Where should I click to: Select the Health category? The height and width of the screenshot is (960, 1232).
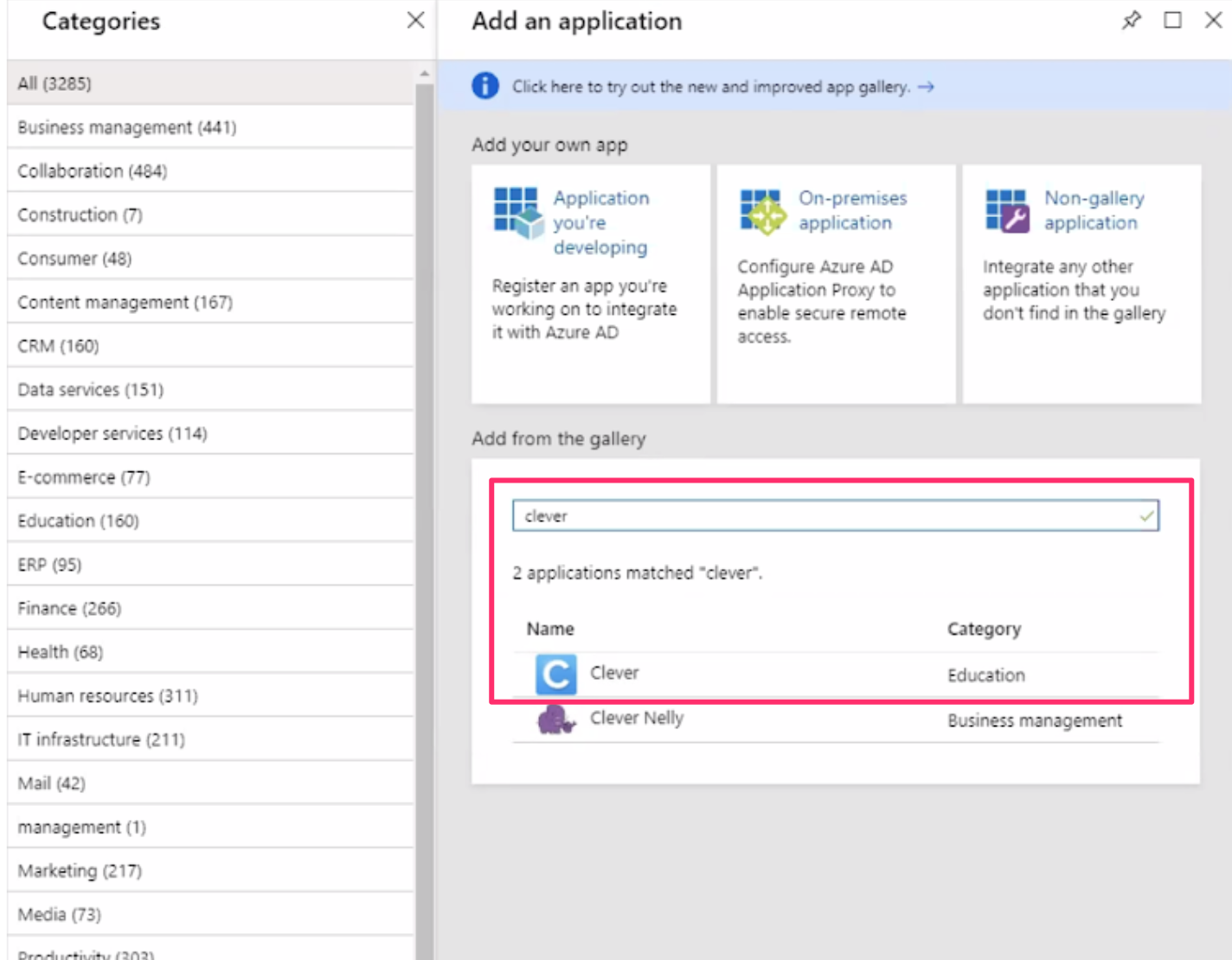[x=60, y=651]
